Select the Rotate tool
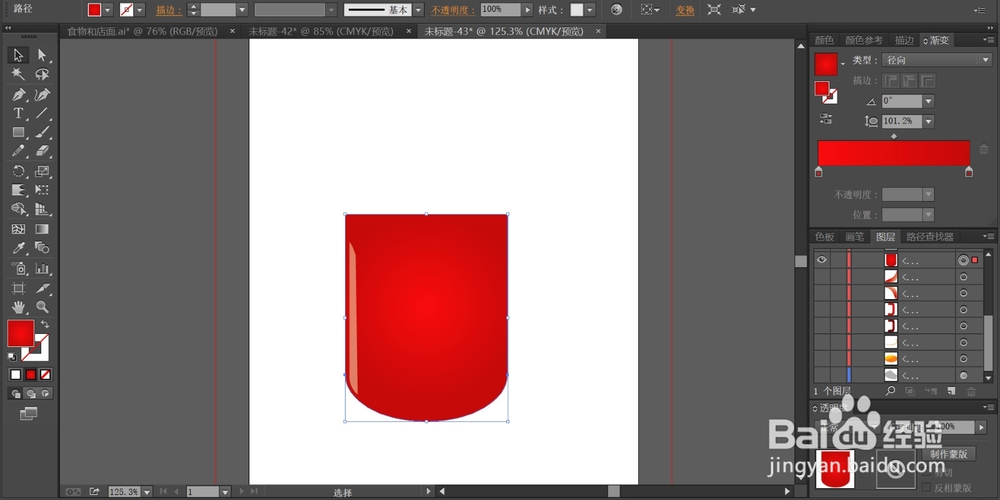1000x500 pixels. pyautogui.click(x=18, y=171)
